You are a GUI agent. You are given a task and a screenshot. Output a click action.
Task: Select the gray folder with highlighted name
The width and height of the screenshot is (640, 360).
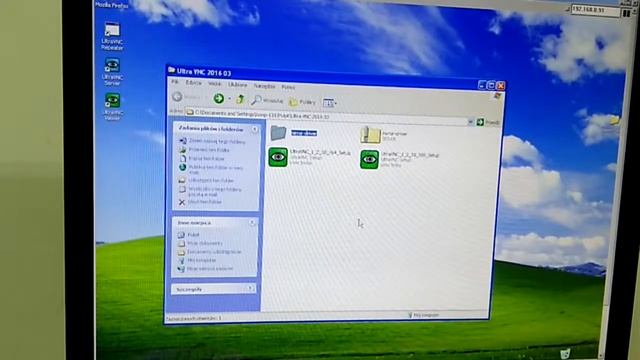click(x=278, y=133)
